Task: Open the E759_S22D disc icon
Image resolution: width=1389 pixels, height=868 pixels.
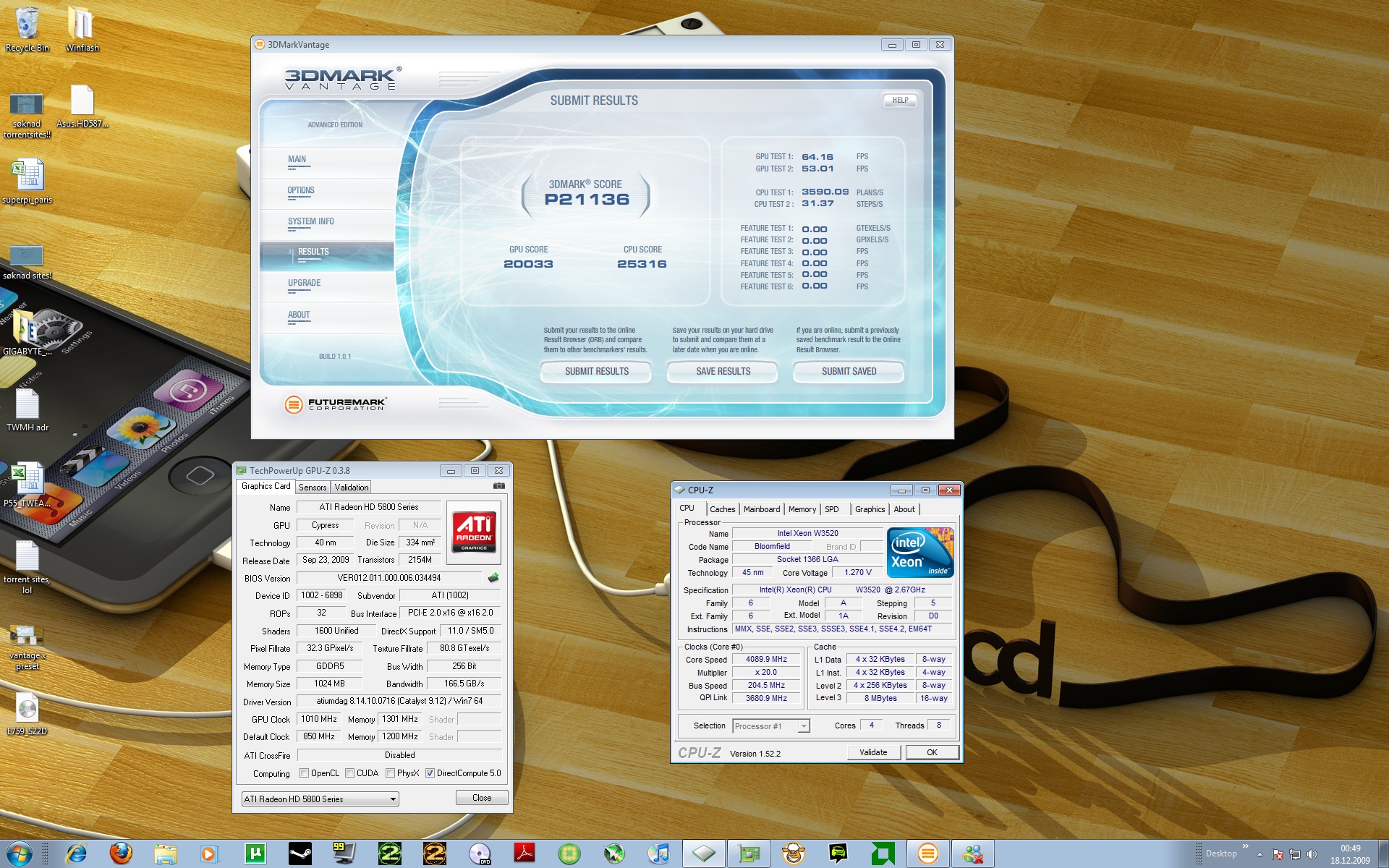Action: pyautogui.click(x=27, y=714)
